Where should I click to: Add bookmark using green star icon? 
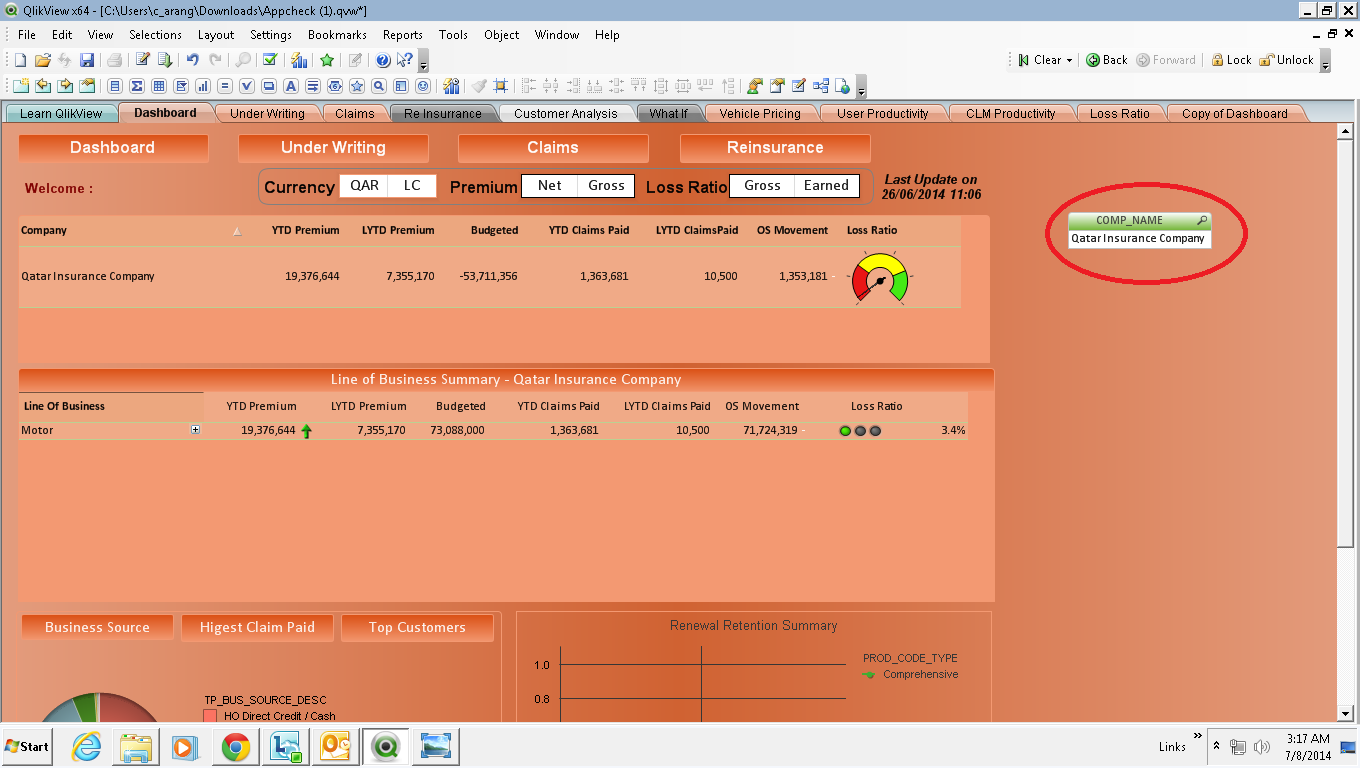[327, 60]
